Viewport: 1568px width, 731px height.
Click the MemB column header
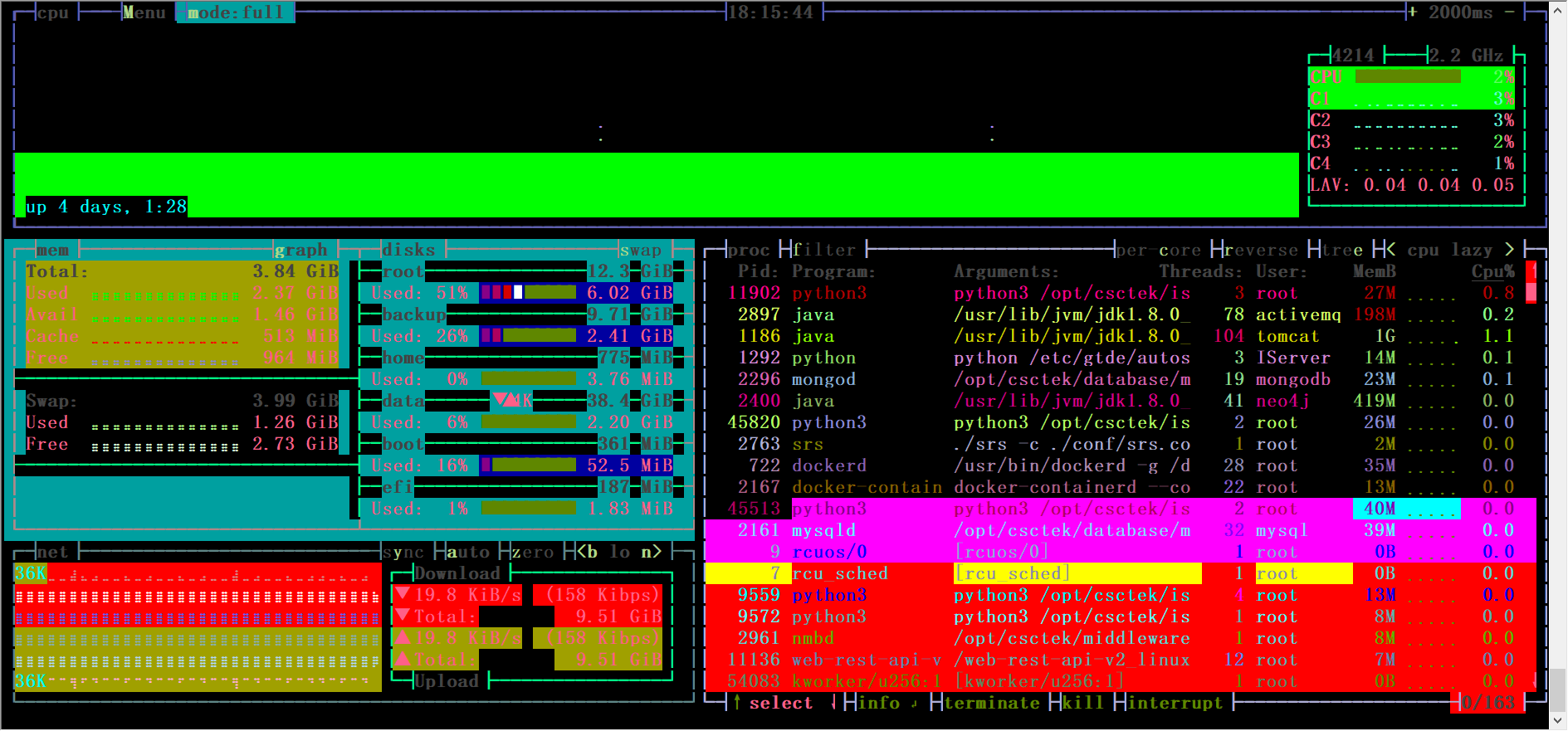pos(1375,271)
